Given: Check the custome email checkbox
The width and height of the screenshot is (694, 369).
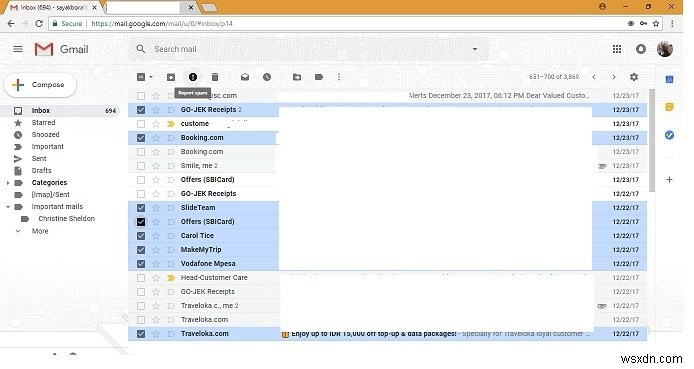Looking at the screenshot, I should [x=141, y=124].
